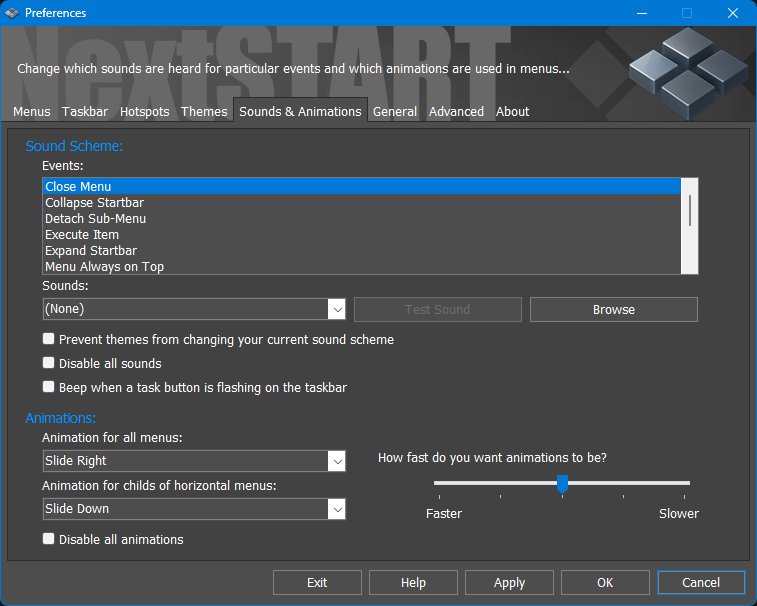Screen dimensions: 757x606
Task: Apply the current settings
Action: click(509, 582)
